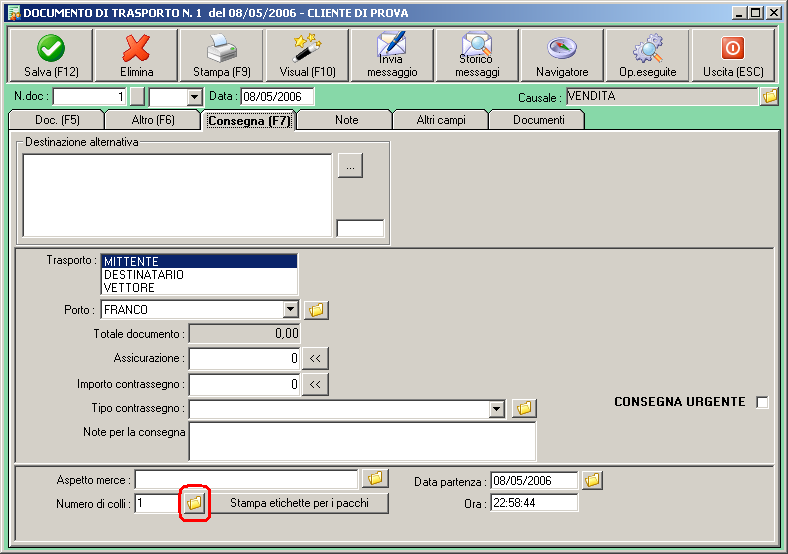This screenshot has width=788, height=554.
Task: Open the folder icon beside Aspetto merce
Action: [375, 479]
